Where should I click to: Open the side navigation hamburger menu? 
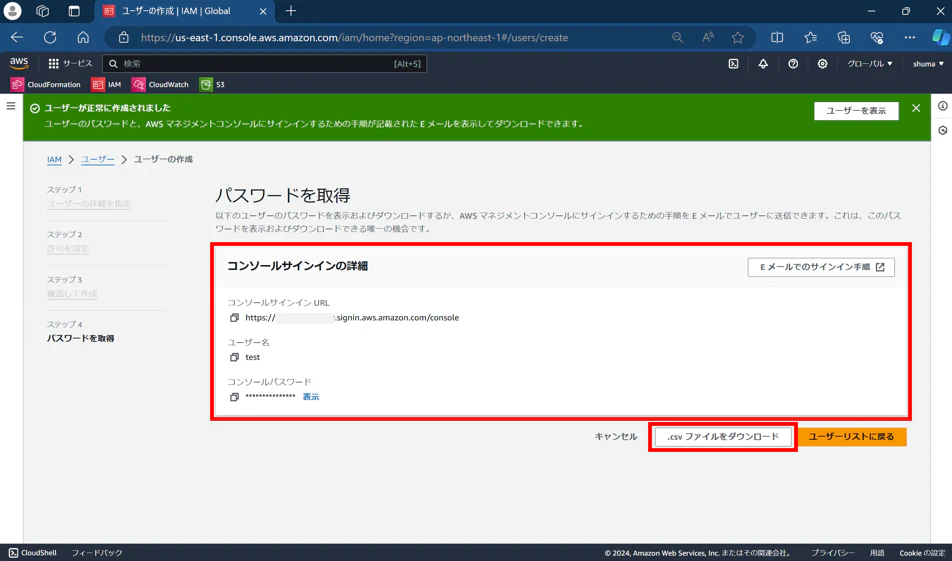(11, 106)
